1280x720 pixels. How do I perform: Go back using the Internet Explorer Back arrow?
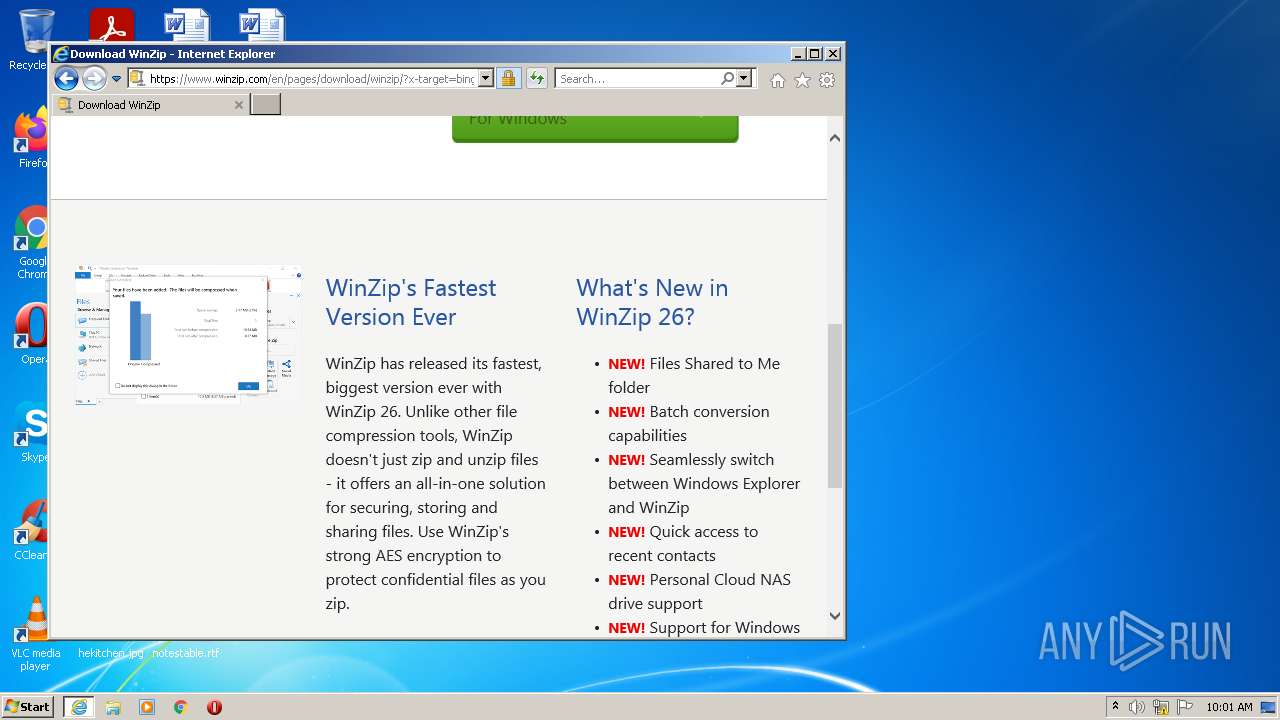pyautogui.click(x=66, y=79)
